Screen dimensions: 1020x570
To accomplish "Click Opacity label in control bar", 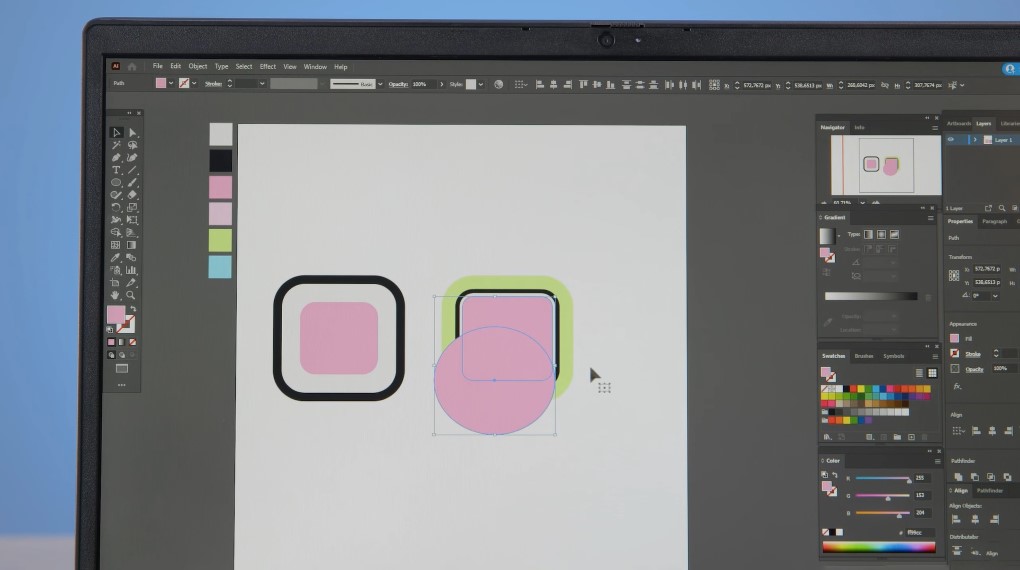I will 398,84.
